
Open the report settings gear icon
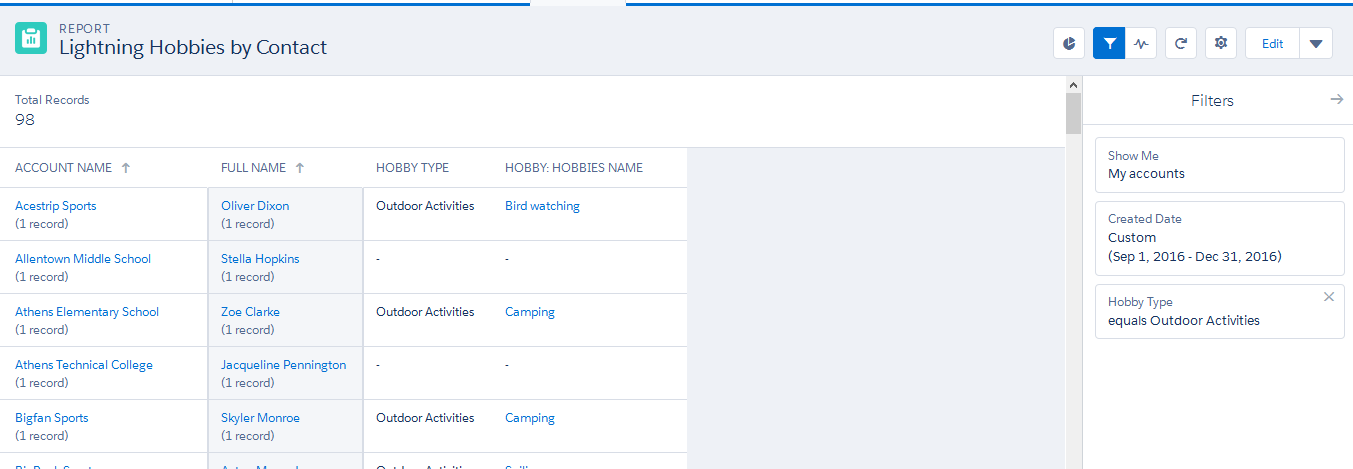coord(1221,43)
